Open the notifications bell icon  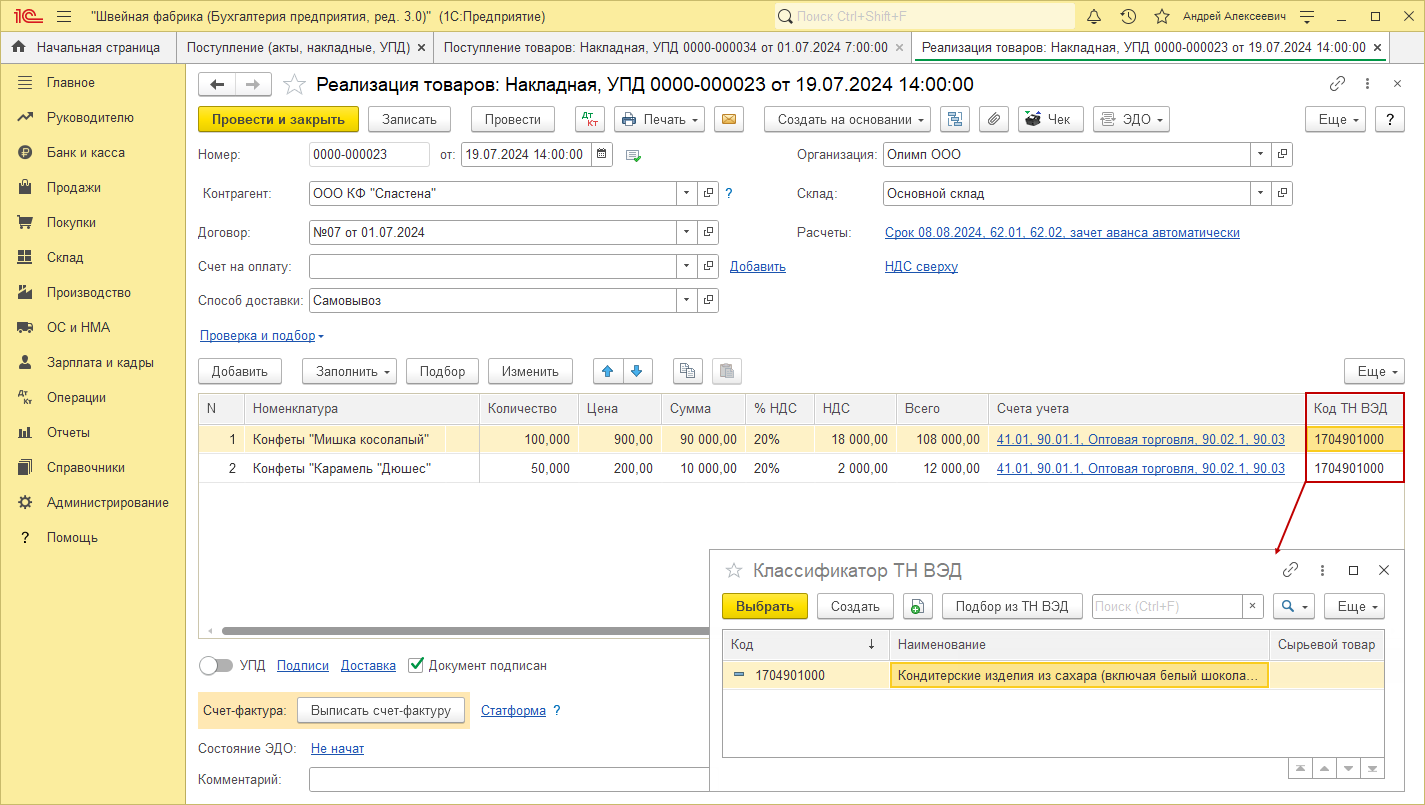tap(1094, 16)
